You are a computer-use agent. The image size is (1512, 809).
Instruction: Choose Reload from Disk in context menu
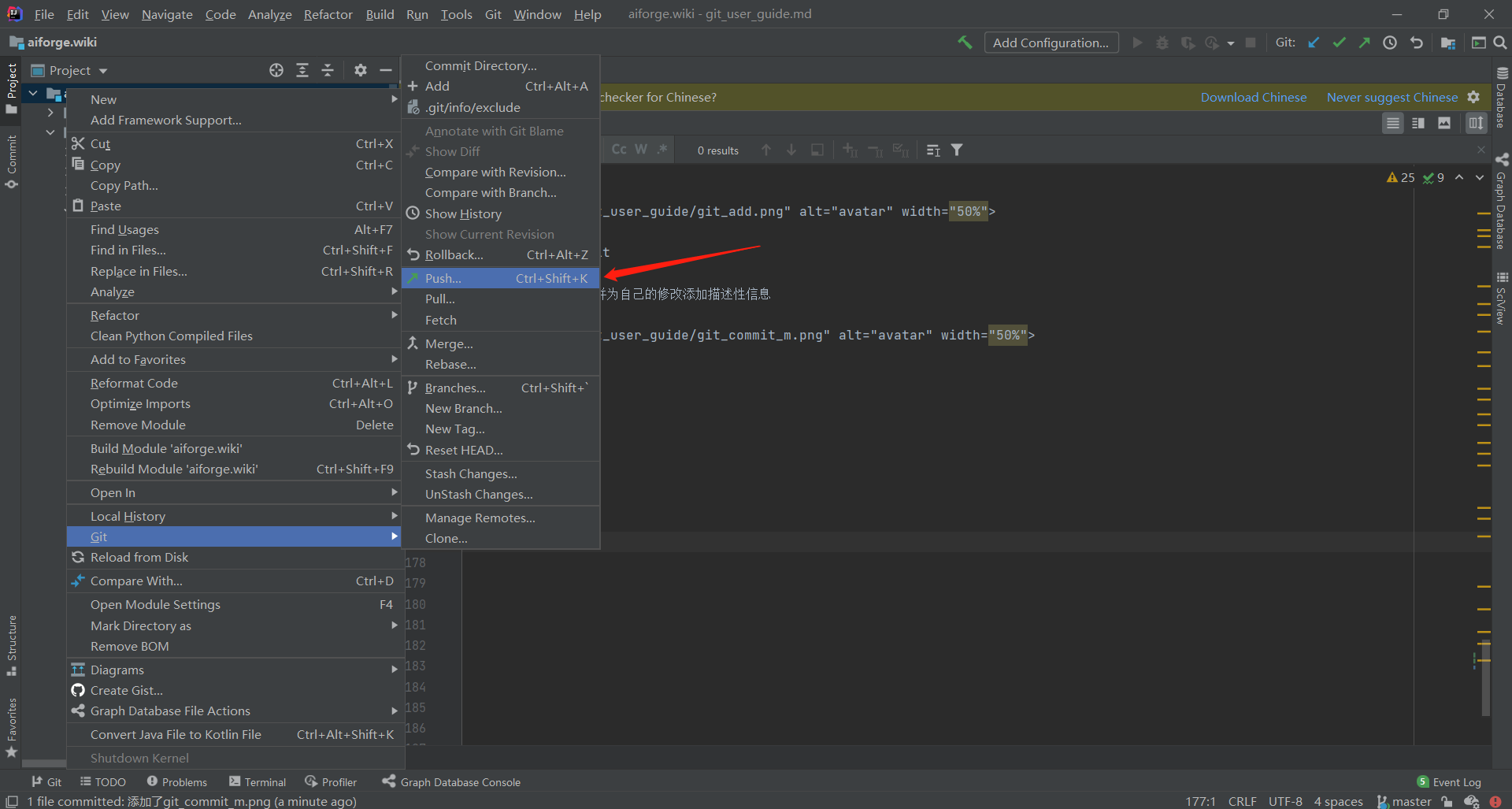point(235,557)
